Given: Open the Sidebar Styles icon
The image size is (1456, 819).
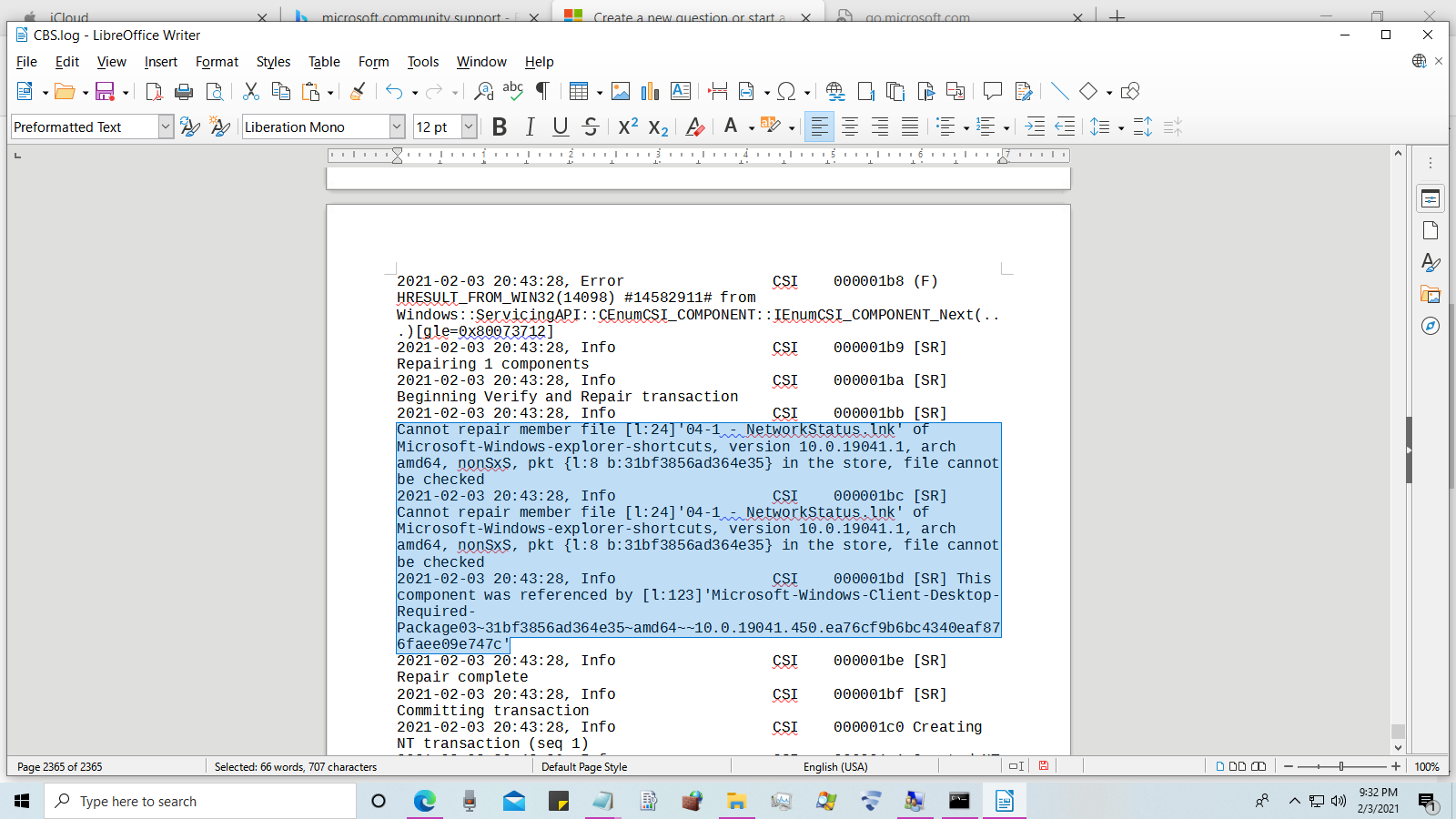Looking at the screenshot, I should click(x=1431, y=262).
